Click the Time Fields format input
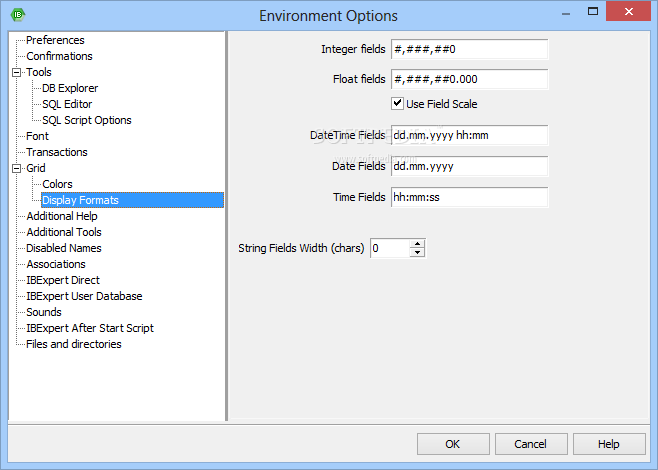This screenshot has height=470, width=658. [470, 197]
